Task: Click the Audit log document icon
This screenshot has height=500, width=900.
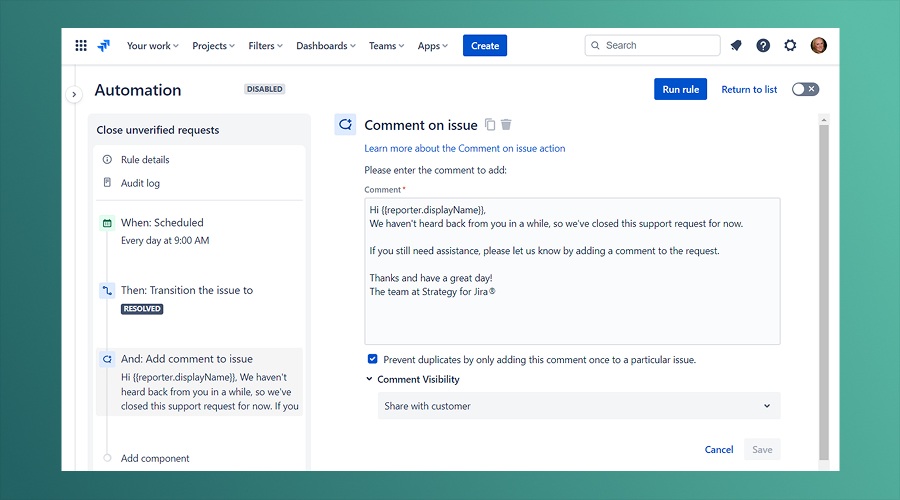Action: (107, 183)
